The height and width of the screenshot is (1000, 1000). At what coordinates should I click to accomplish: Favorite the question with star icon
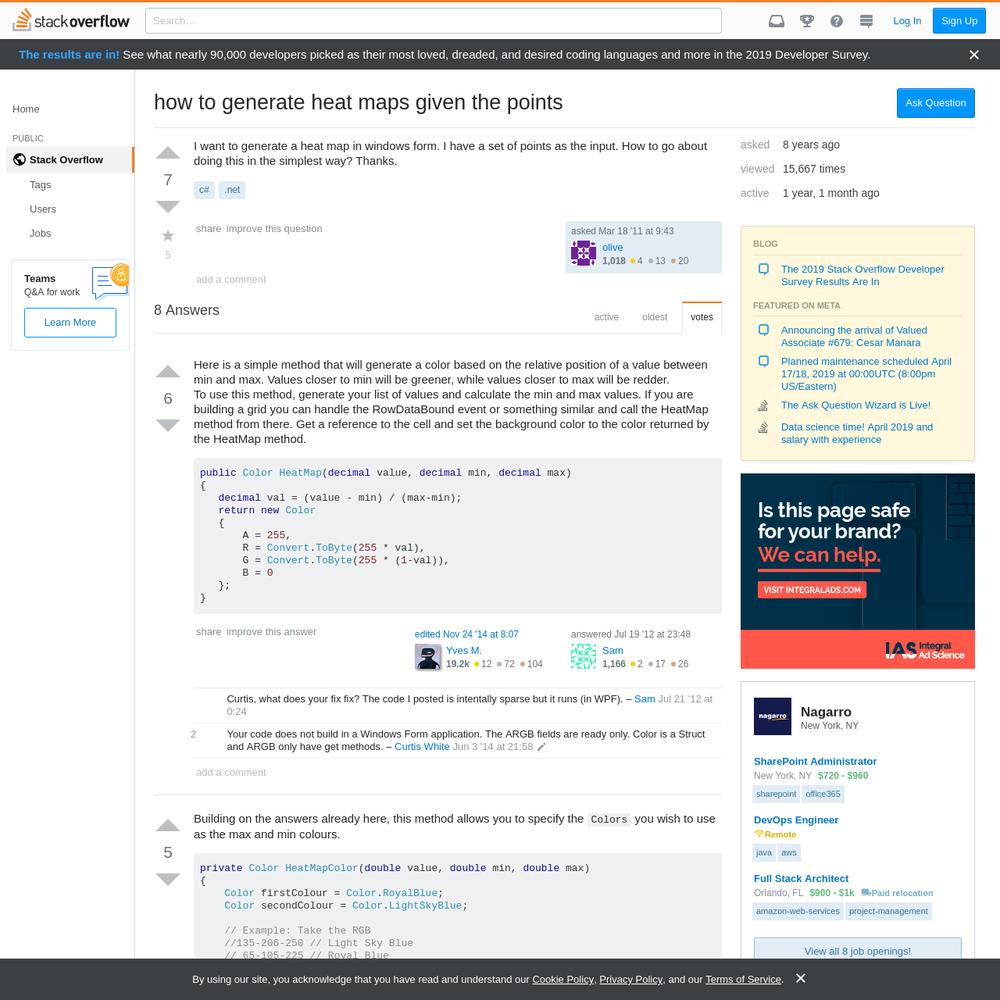168,236
